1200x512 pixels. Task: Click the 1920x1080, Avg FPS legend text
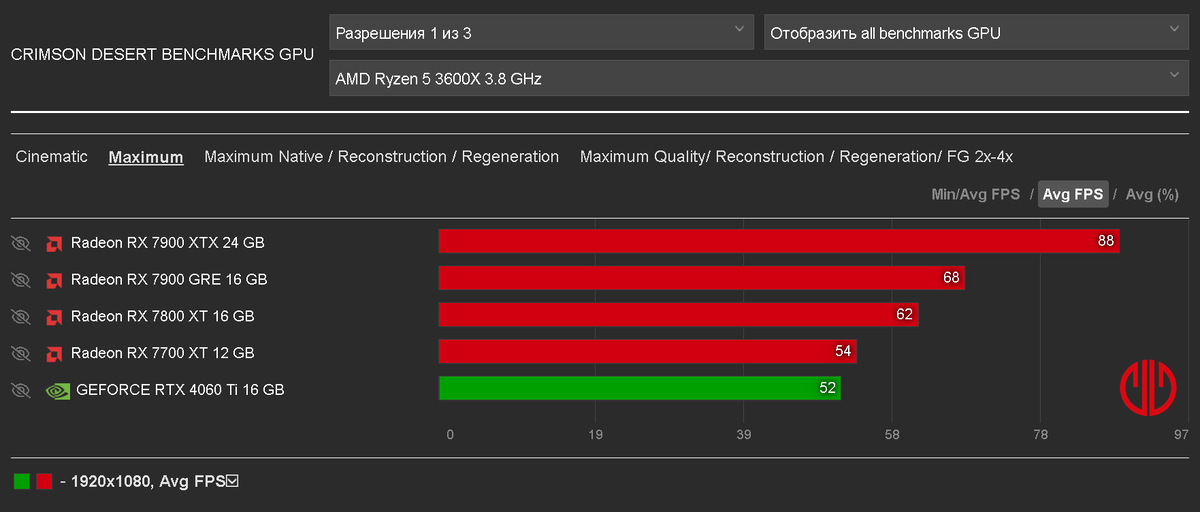148,482
